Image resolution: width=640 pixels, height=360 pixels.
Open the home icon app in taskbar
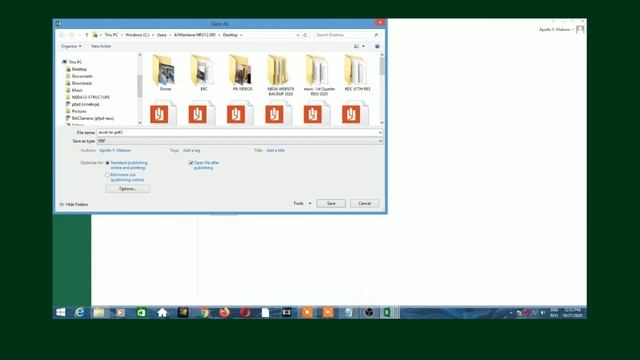[162, 312]
